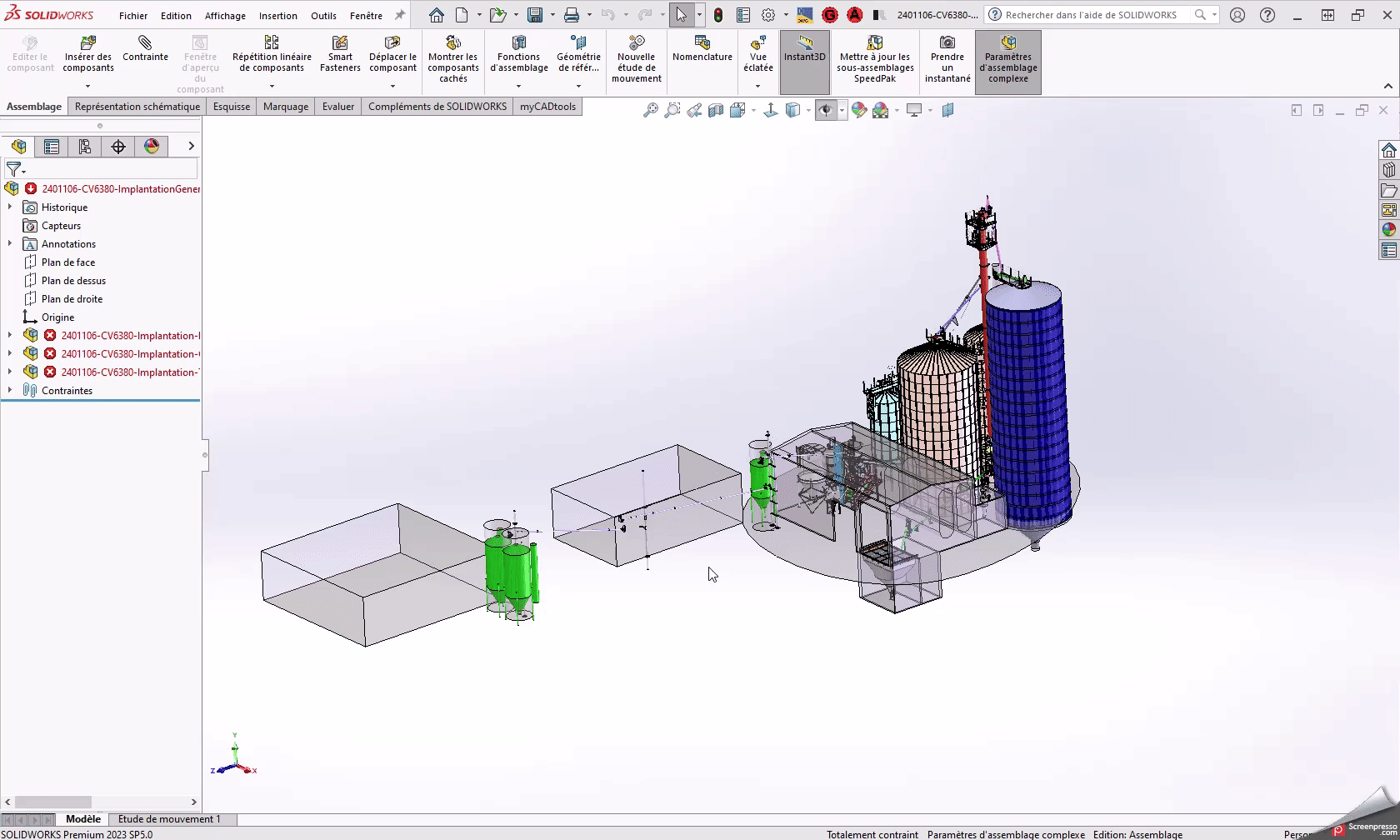The height and width of the screenshot is (840, 1400).
Task: Open ConfigurationManager tab
Action: (85, 147)
